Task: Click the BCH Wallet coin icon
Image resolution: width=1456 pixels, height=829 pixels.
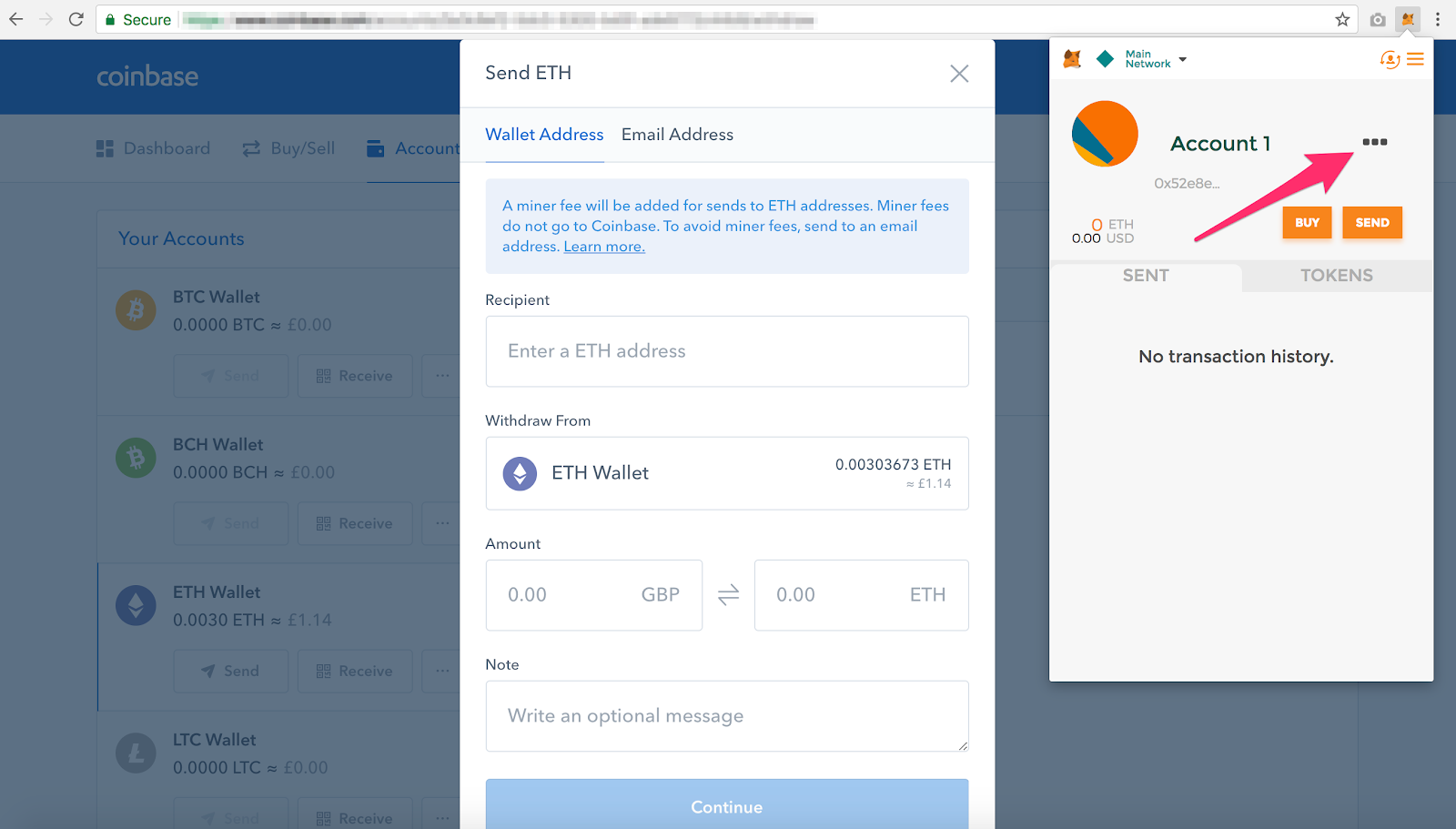Action: coord(136,458)
